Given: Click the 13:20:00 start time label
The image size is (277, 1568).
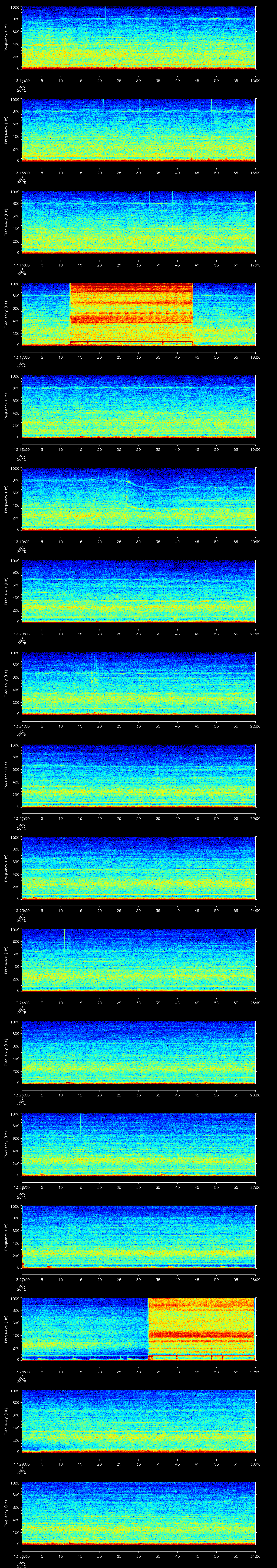Looking at the screenshot, I should pos(21,634).
